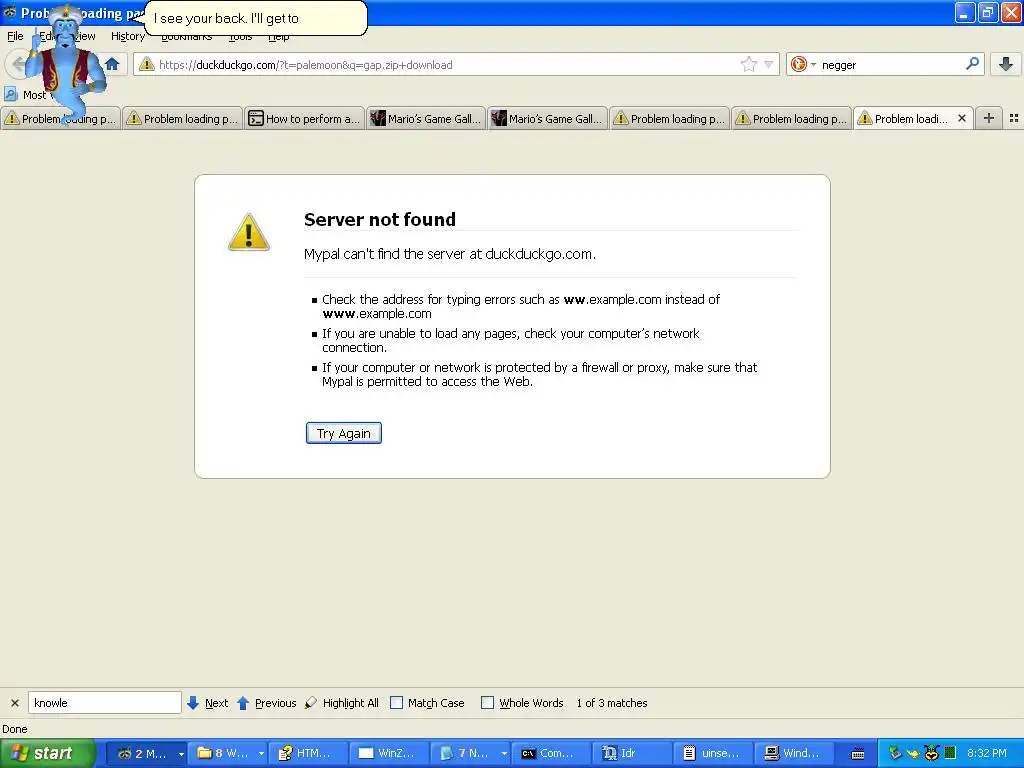The width and height of the screenshot is (1024, 768).
Task: Switch to second Problem loading page tab
Action: (x=182, y=118)
